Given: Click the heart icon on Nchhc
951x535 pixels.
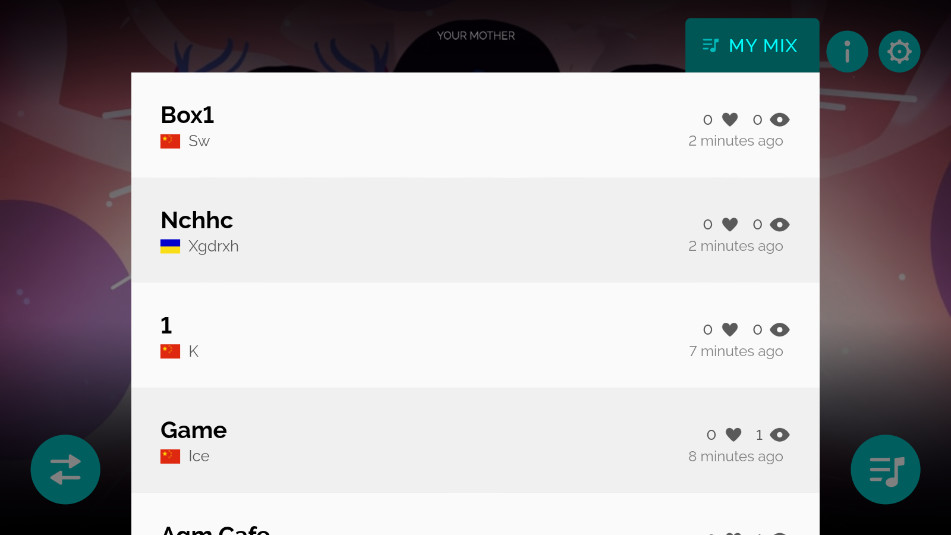Looking at the screenshot, I should pos(730,224).
